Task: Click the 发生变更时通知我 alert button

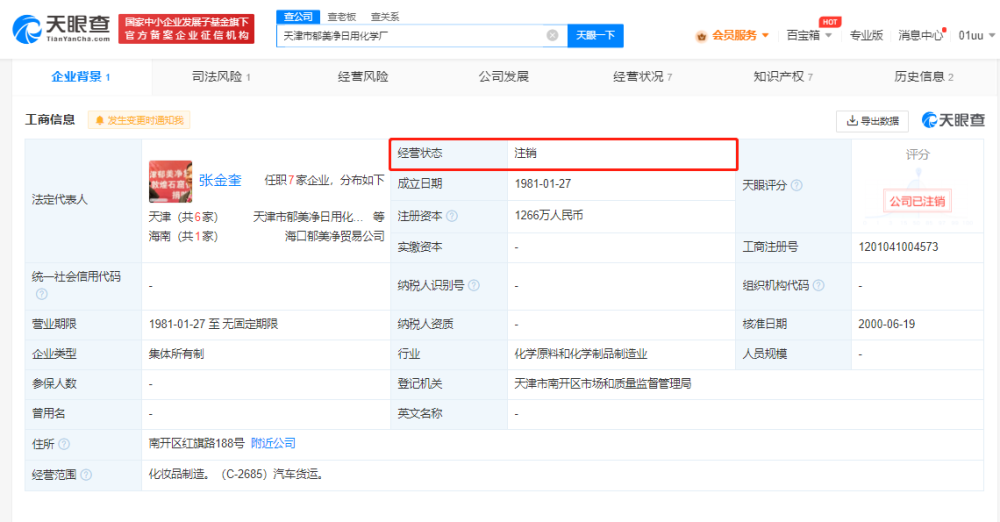Action: [x=139, y=120]
